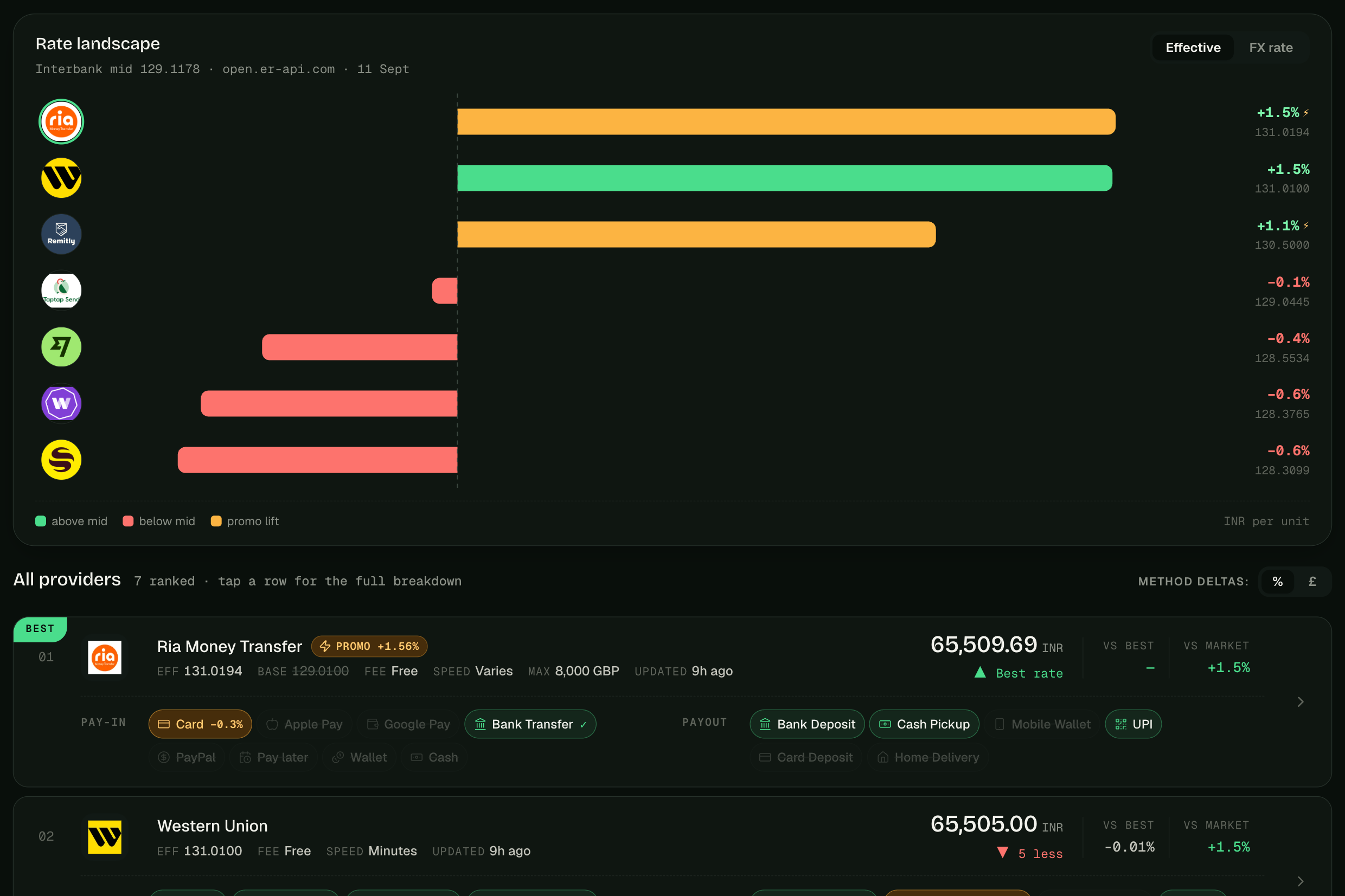
Task: Click the BEST badge on the Ria card
Action: [x=40, y=629]
